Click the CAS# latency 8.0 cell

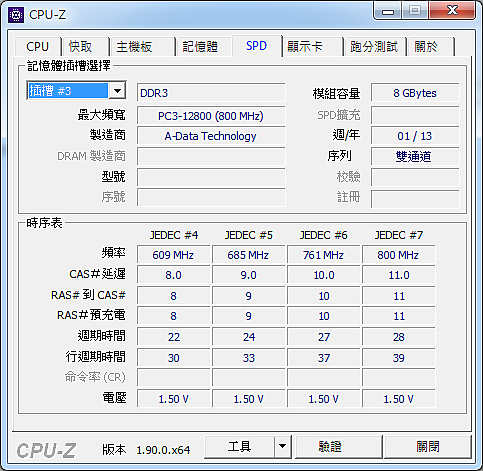pyautogui.click(x=173, y=275)
